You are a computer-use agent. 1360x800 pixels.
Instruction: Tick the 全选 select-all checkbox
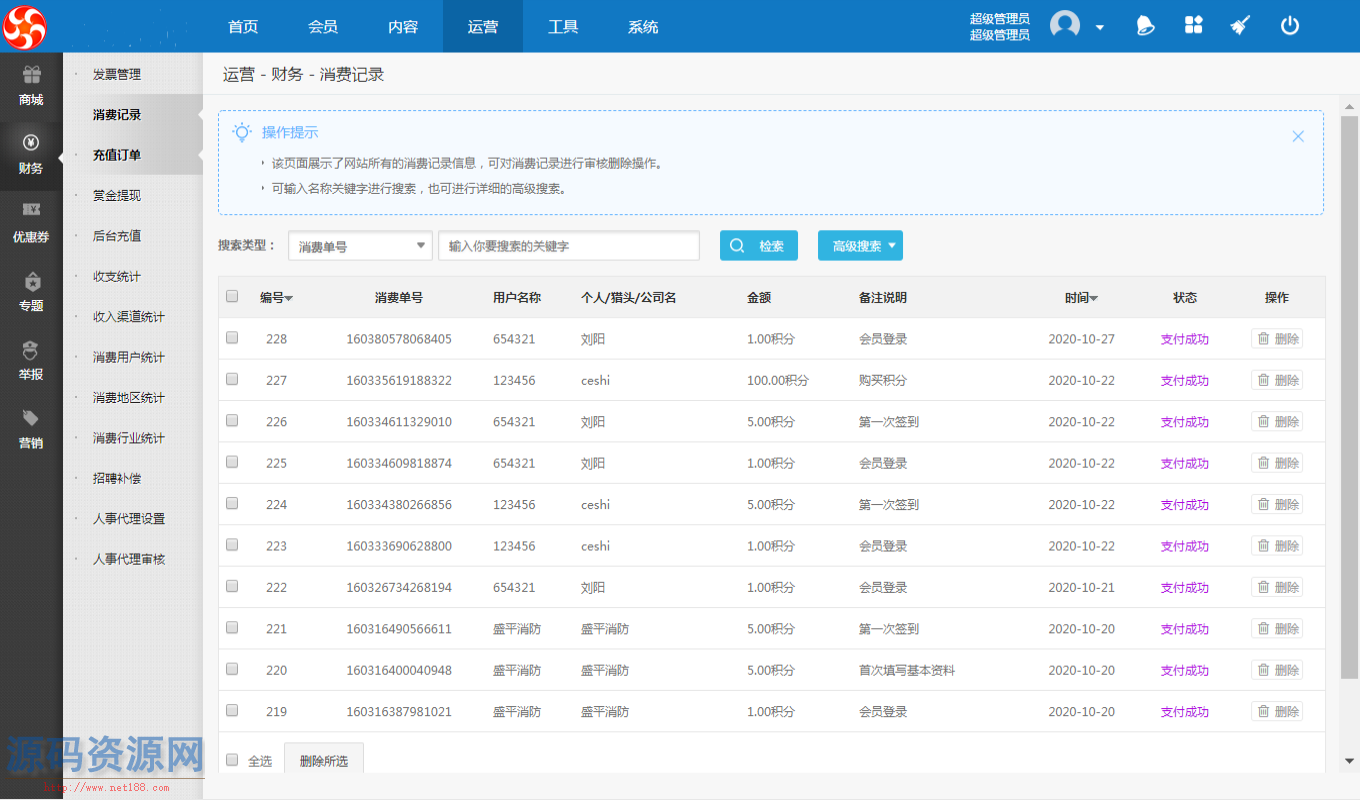click(x=232, y=760)
